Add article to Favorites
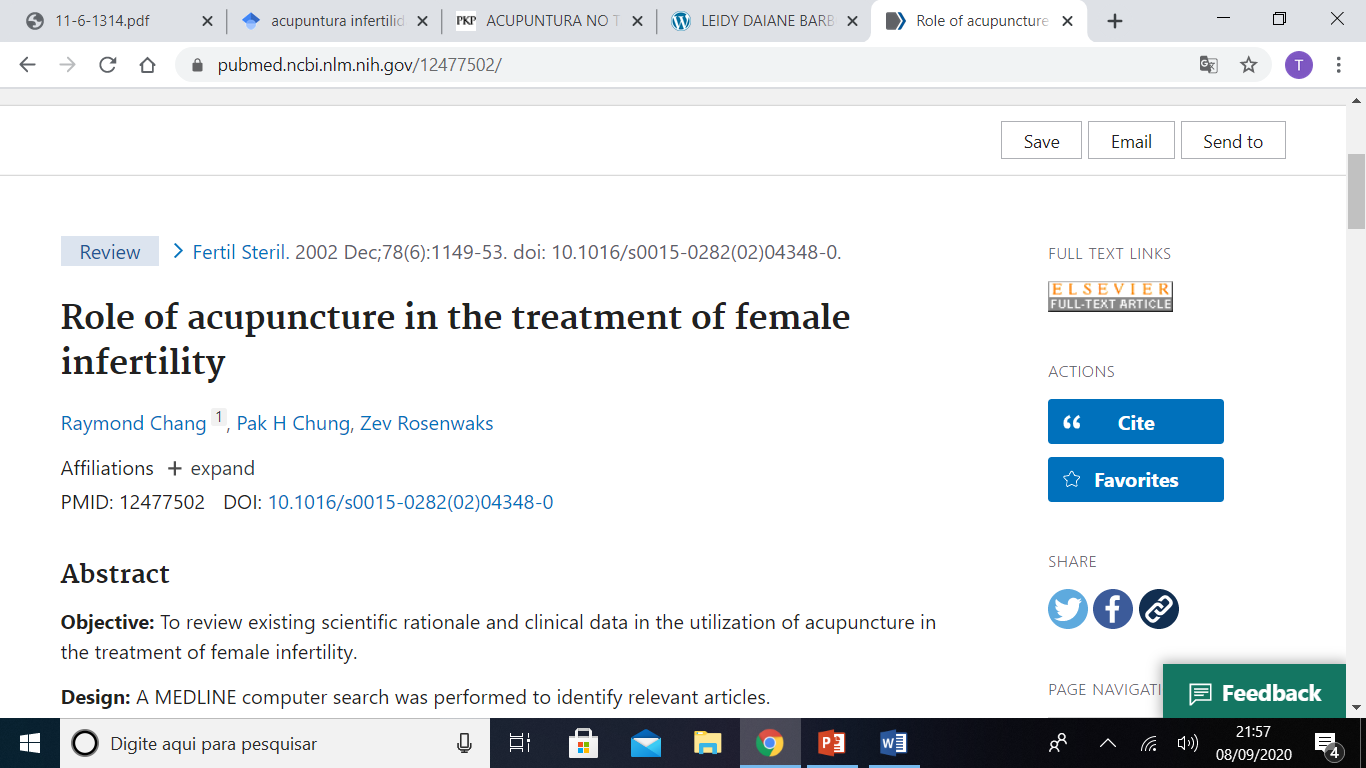The image size is (1366, 768). click(1135, 480)
